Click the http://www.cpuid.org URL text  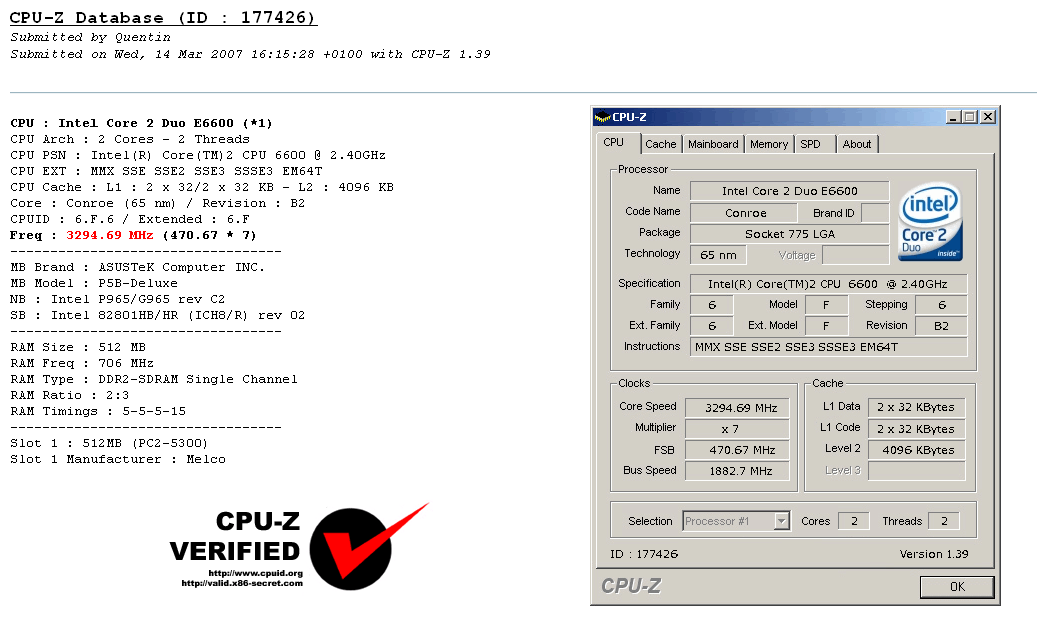coord(255,573)
